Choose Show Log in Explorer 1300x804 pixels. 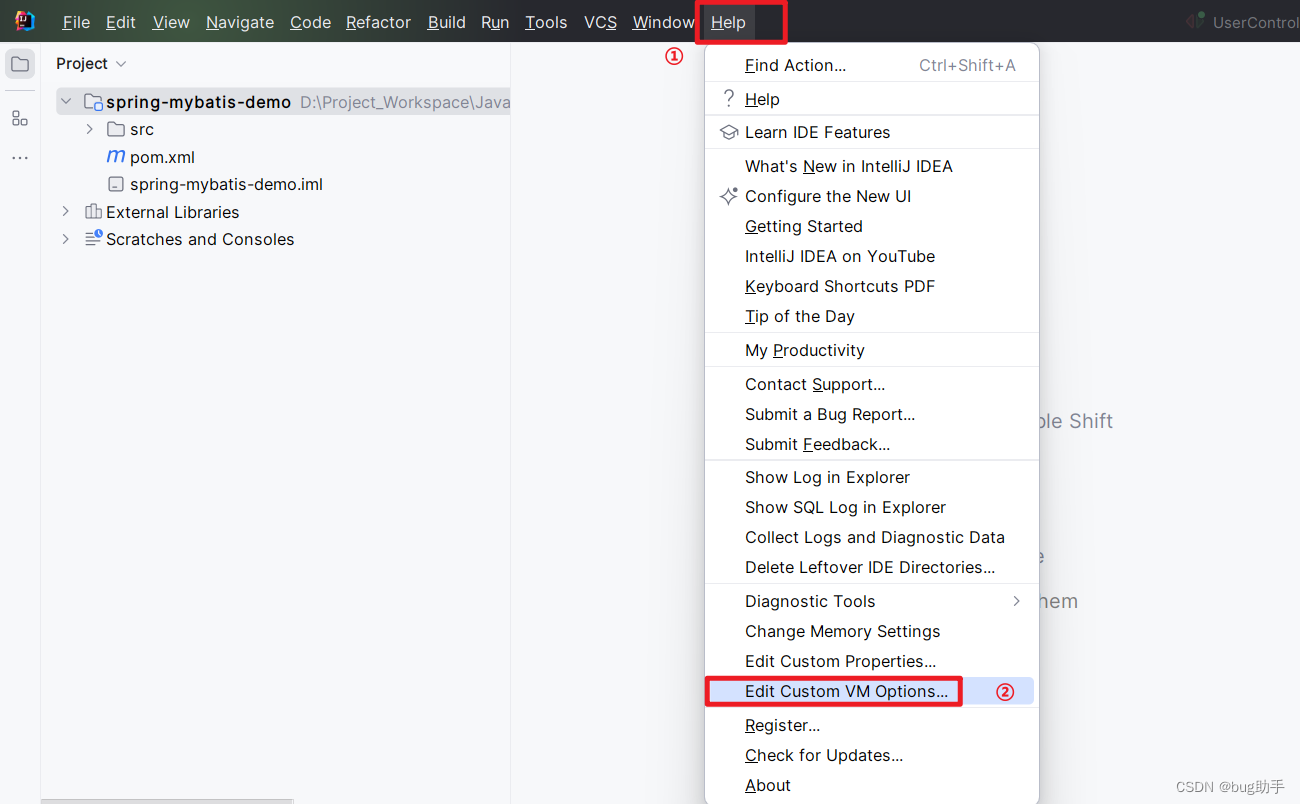(872, 477)
